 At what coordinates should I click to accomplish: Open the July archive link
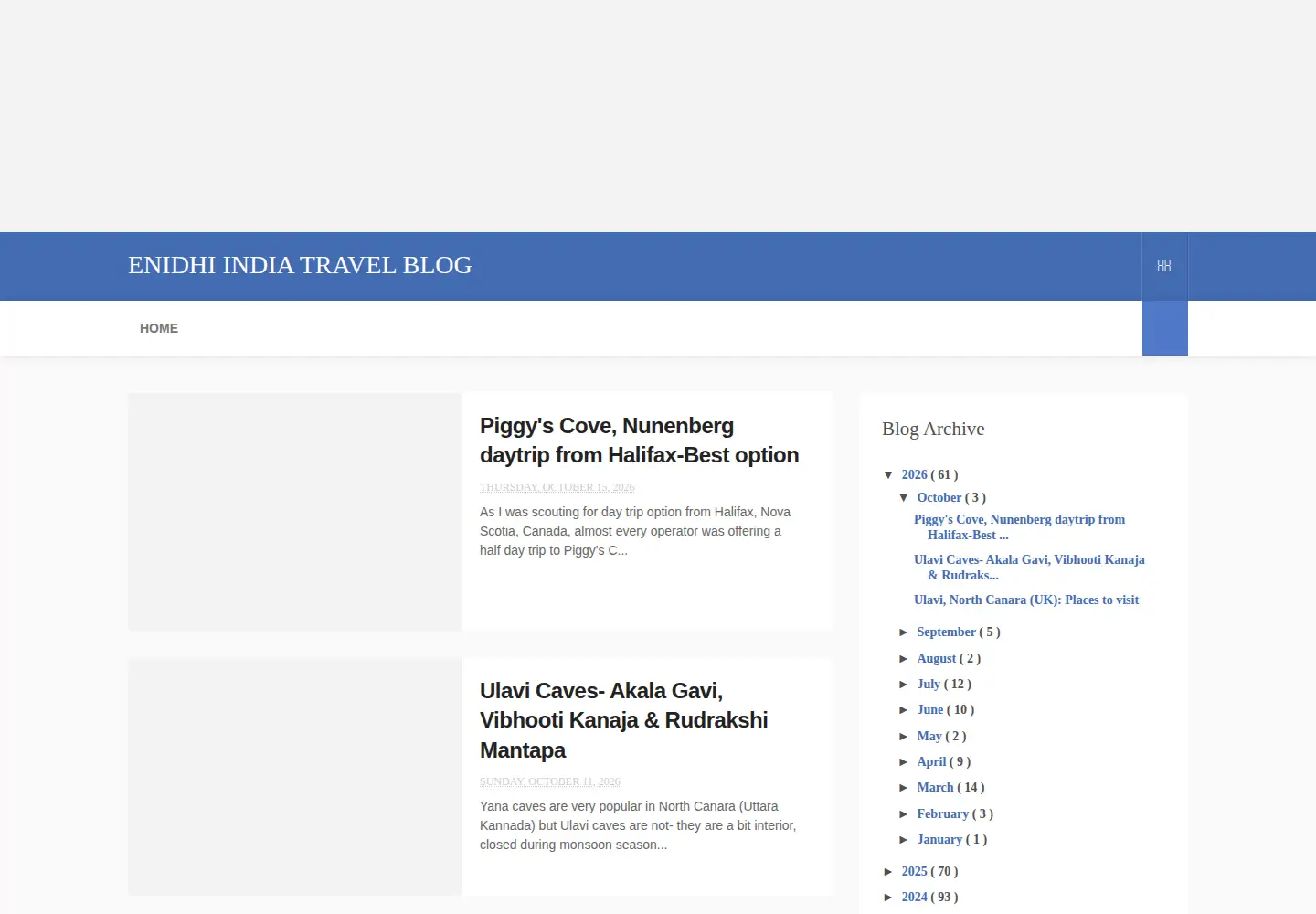(929, 684)
